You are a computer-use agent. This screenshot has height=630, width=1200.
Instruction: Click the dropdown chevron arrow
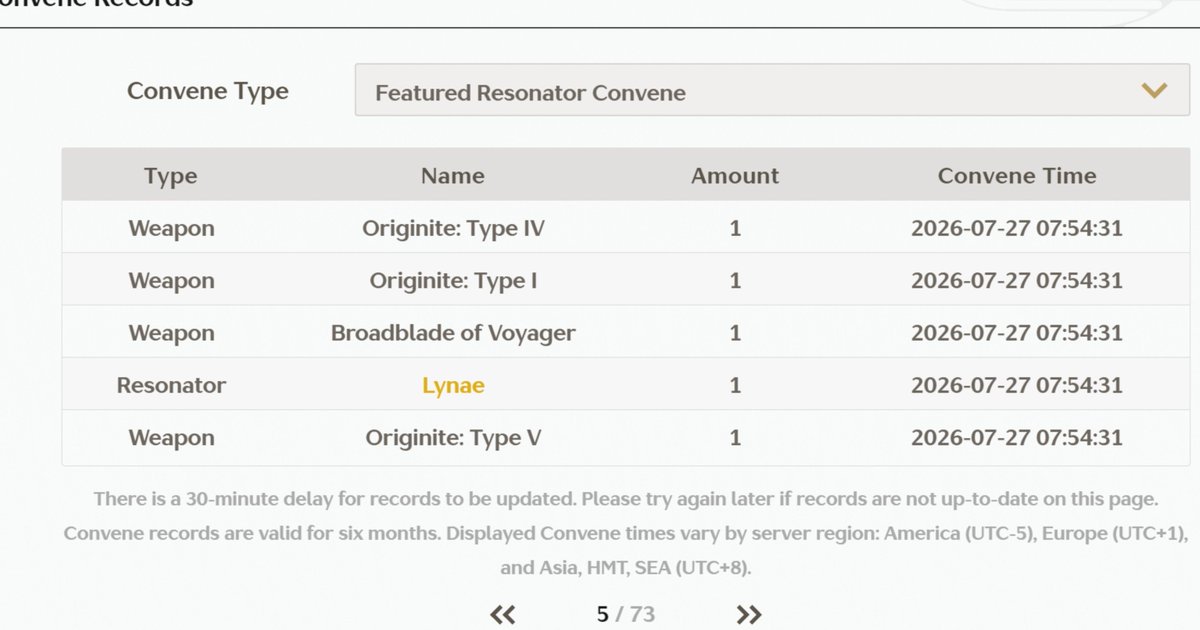click(1154, 92)
